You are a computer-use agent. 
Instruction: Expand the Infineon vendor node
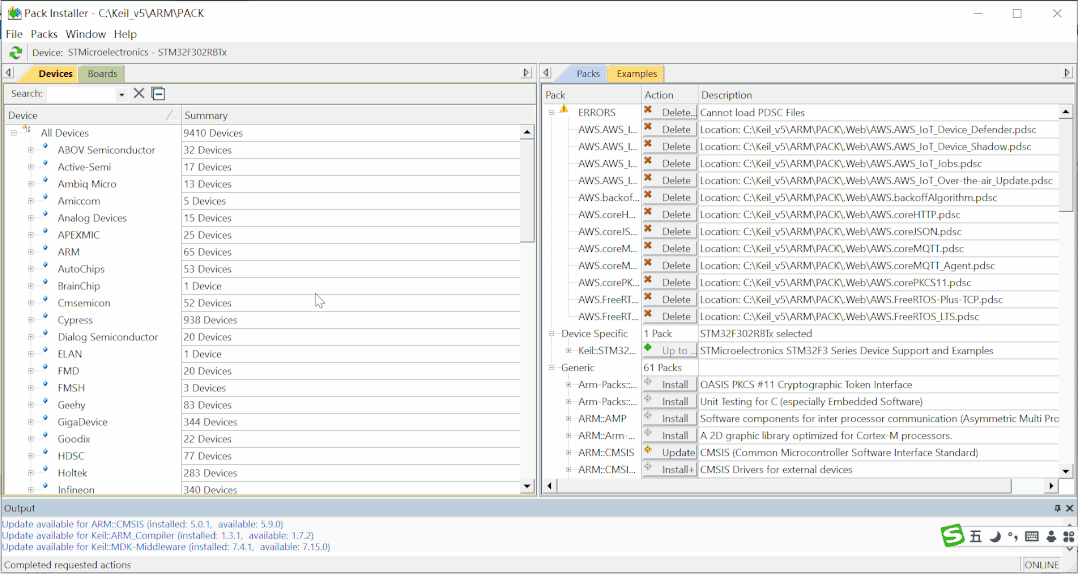(31, 490)
